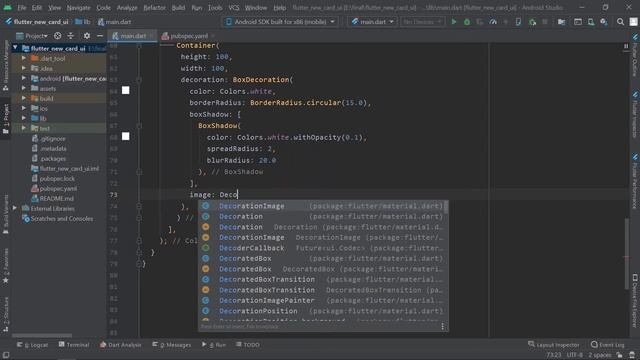The height and width of the screenshot is (360, 640).
Task: Open the Build Variants tool window
Action: [5, 214]
